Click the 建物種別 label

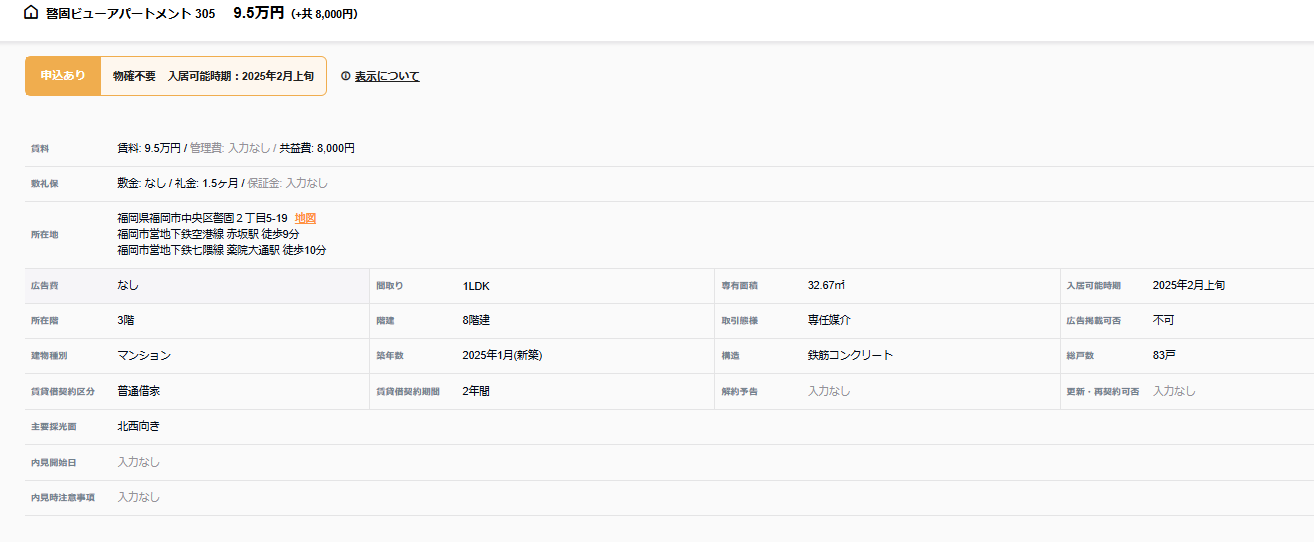pyautogui.click(x=49, y=356)
